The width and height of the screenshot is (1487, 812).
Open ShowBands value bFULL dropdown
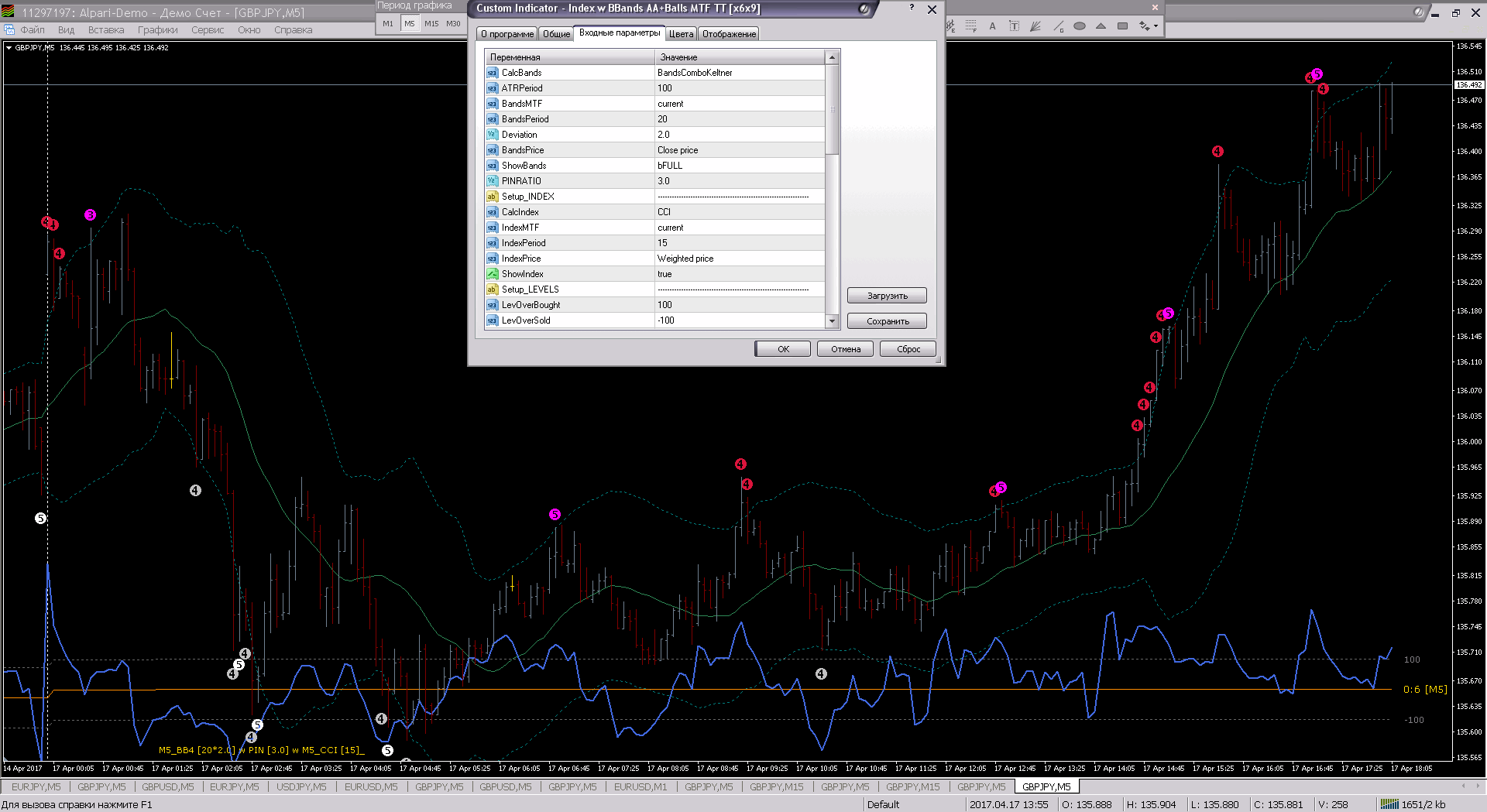740,166
